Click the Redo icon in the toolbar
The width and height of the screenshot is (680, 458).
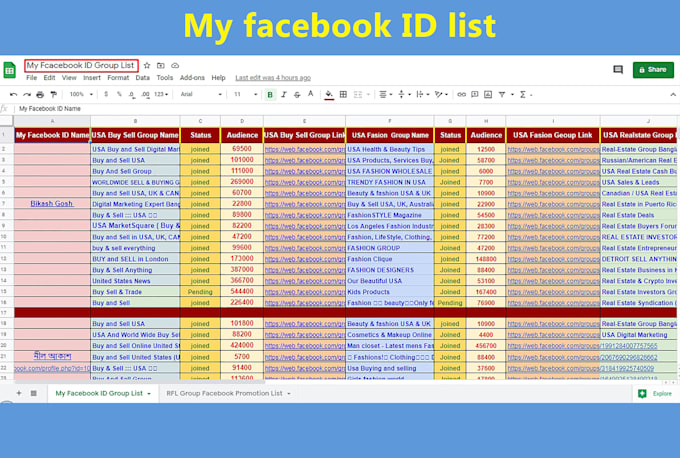(x=27, y=95)
